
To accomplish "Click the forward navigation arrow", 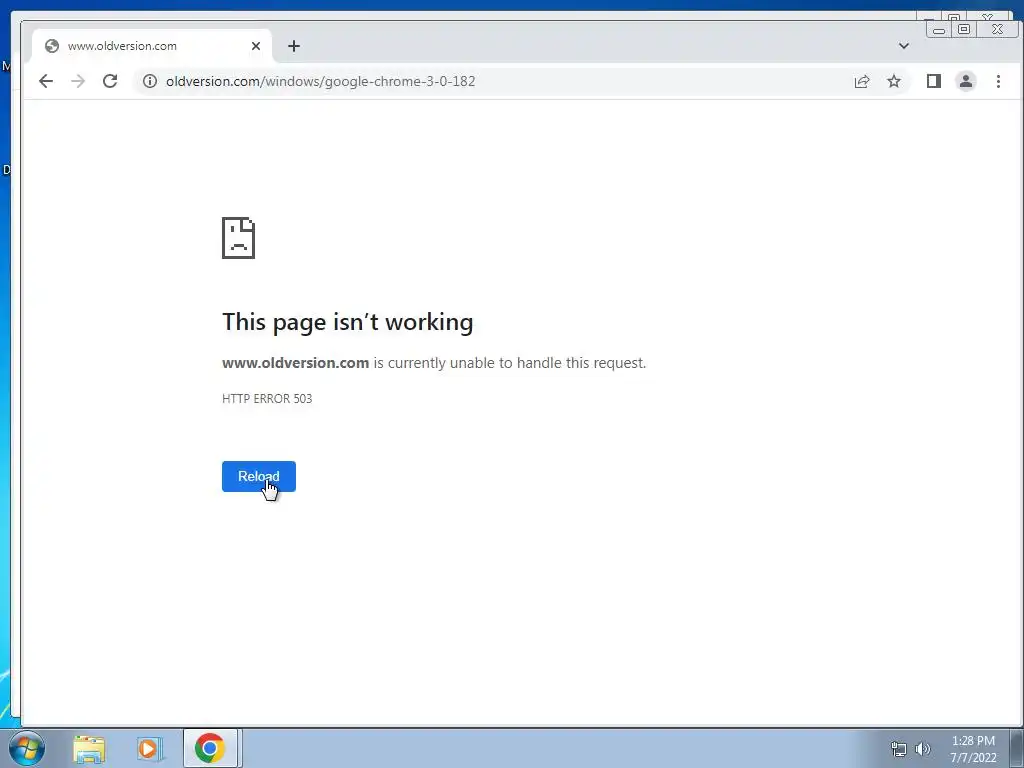I will [x=78, y=81].
